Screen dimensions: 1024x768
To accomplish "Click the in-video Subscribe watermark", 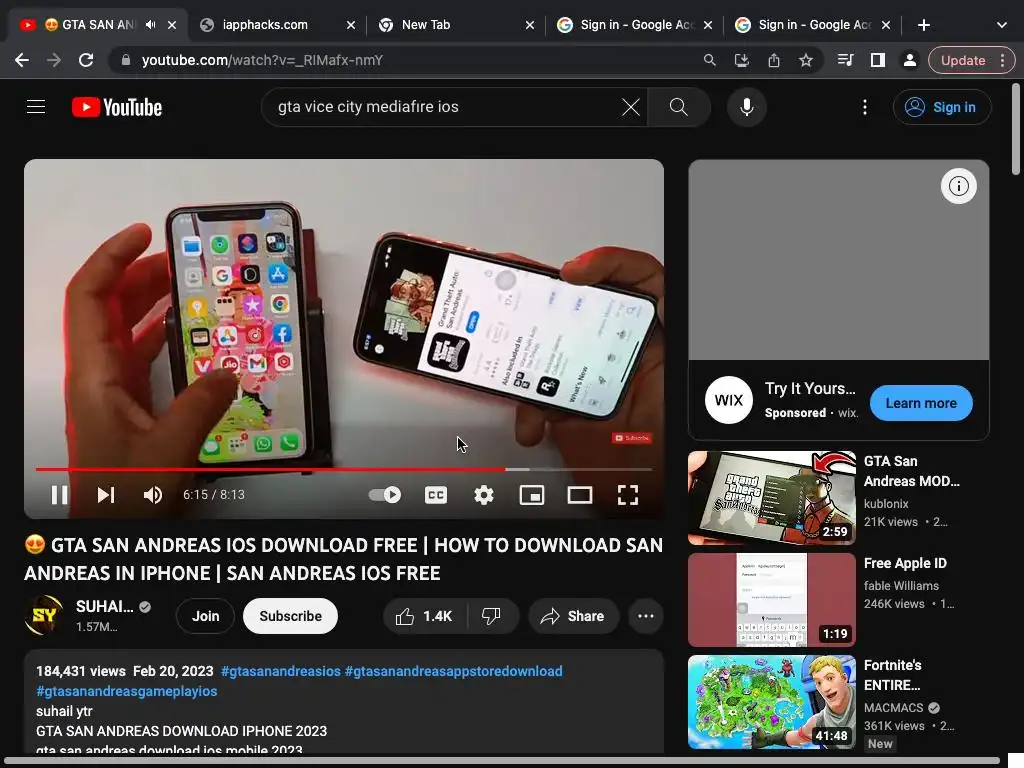I will point(632,438).
